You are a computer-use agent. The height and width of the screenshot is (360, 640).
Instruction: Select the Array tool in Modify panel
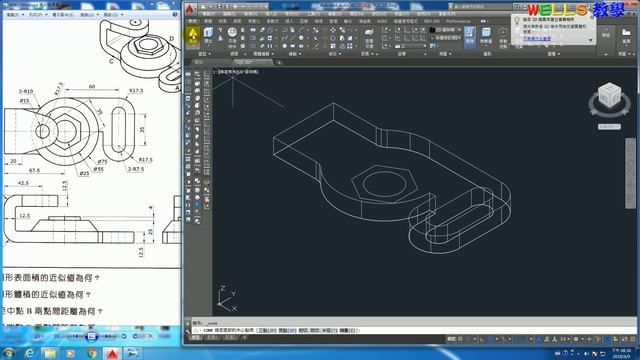point(350,46)
